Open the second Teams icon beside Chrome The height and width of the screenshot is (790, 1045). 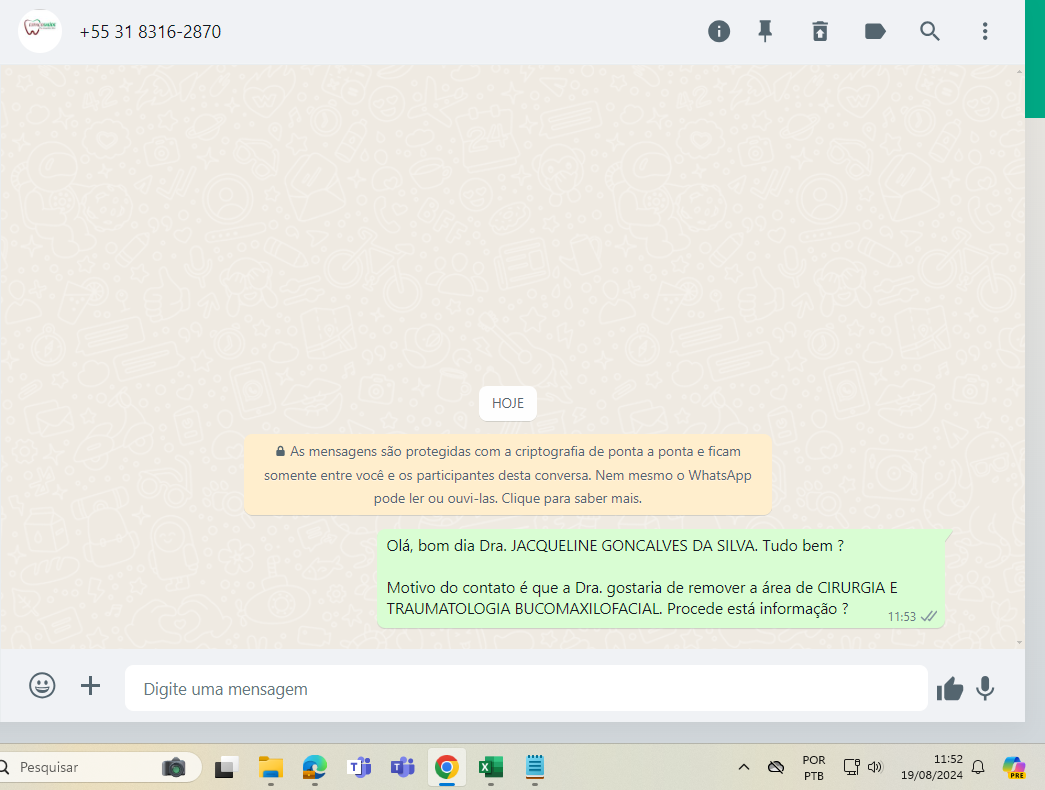403,767
